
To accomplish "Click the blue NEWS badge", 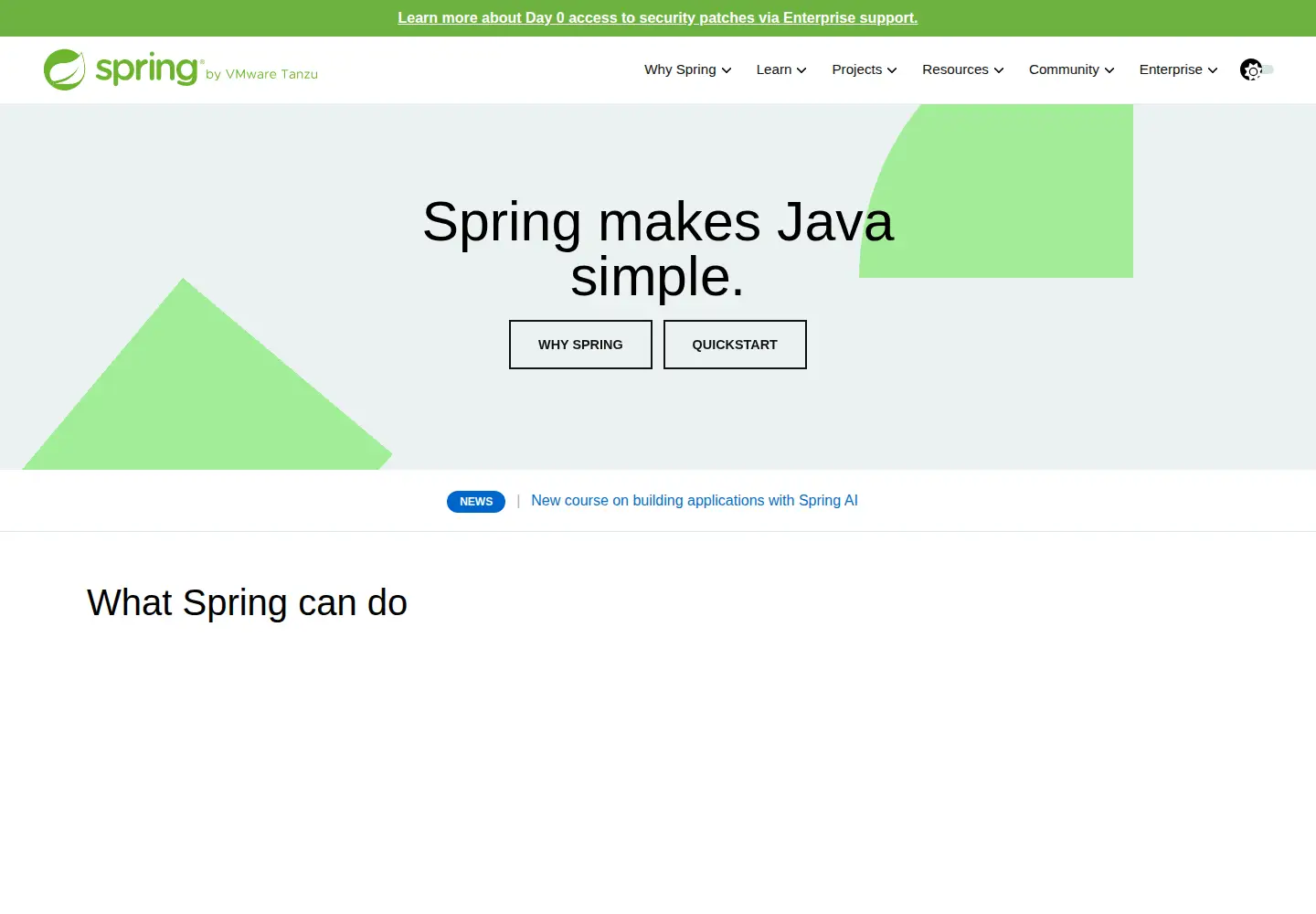I will 476,502.
